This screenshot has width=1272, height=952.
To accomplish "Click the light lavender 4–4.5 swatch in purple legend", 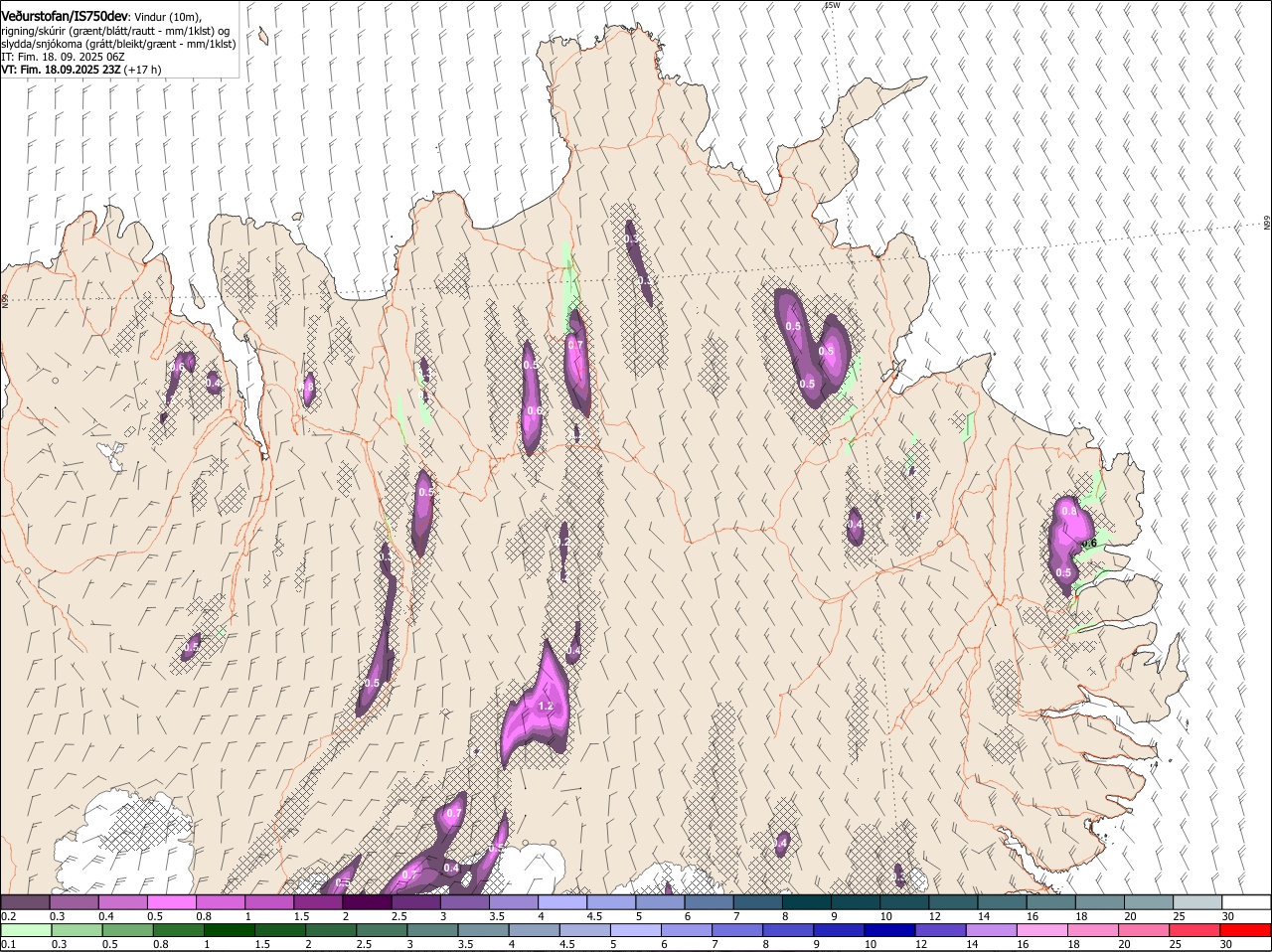I will click(x=560, y=901).
